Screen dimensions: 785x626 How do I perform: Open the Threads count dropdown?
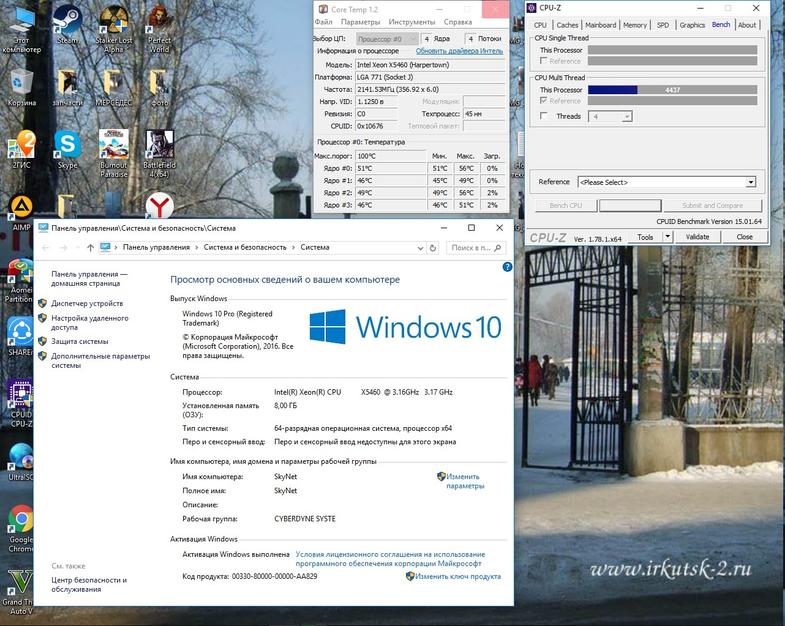[627, 117]
